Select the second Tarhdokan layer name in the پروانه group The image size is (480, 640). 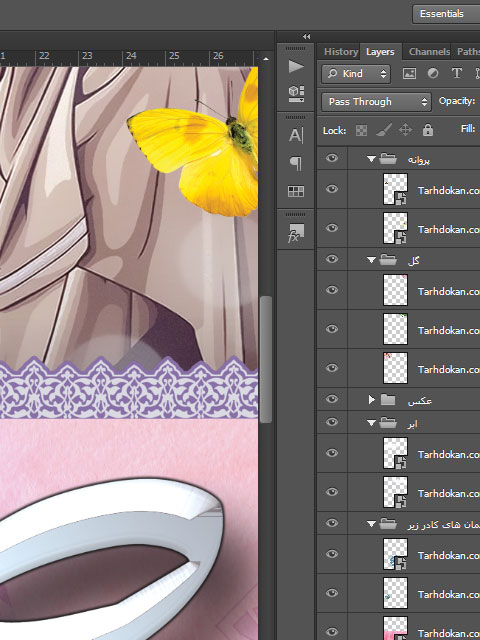click(x=449, y=229)
